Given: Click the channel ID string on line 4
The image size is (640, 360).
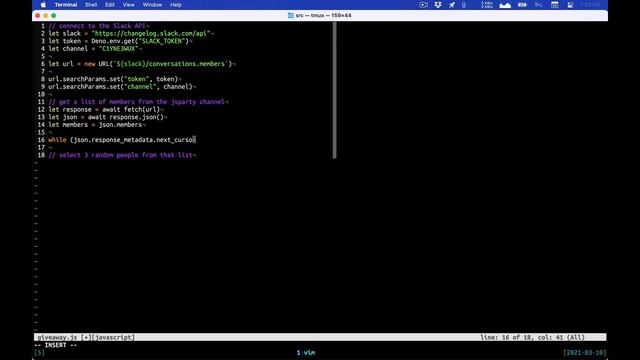Looking at the screenshot, I should click(118, 49).
